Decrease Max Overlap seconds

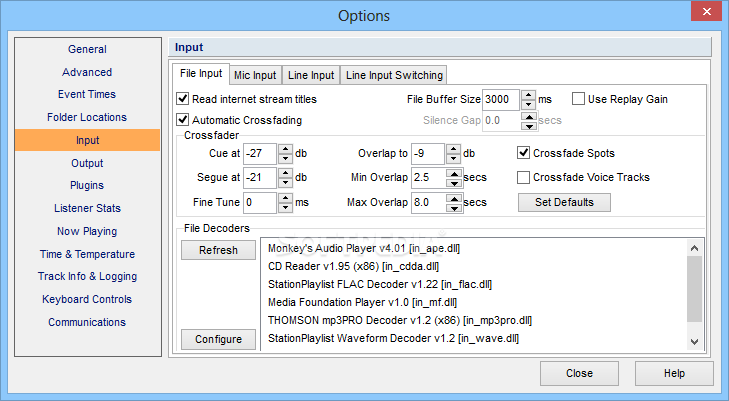pos(453,208)
